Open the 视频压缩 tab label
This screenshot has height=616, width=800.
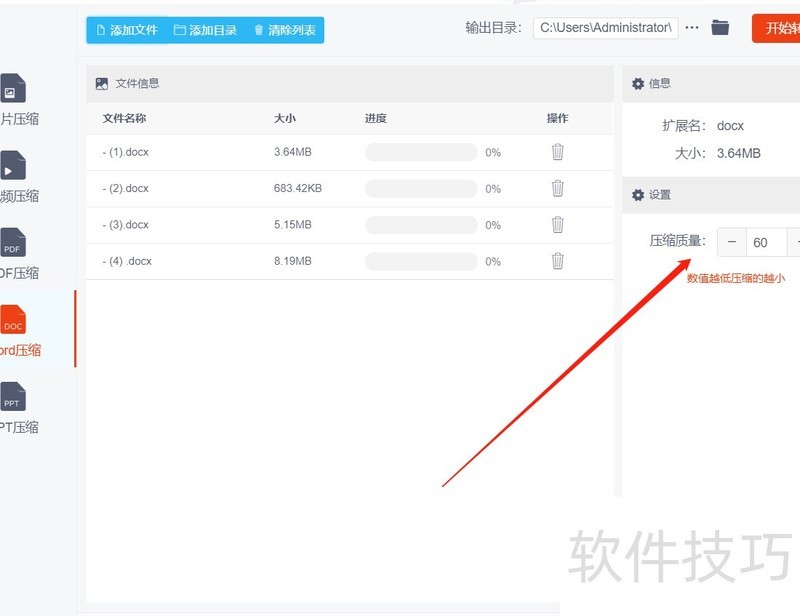[19, 196]
